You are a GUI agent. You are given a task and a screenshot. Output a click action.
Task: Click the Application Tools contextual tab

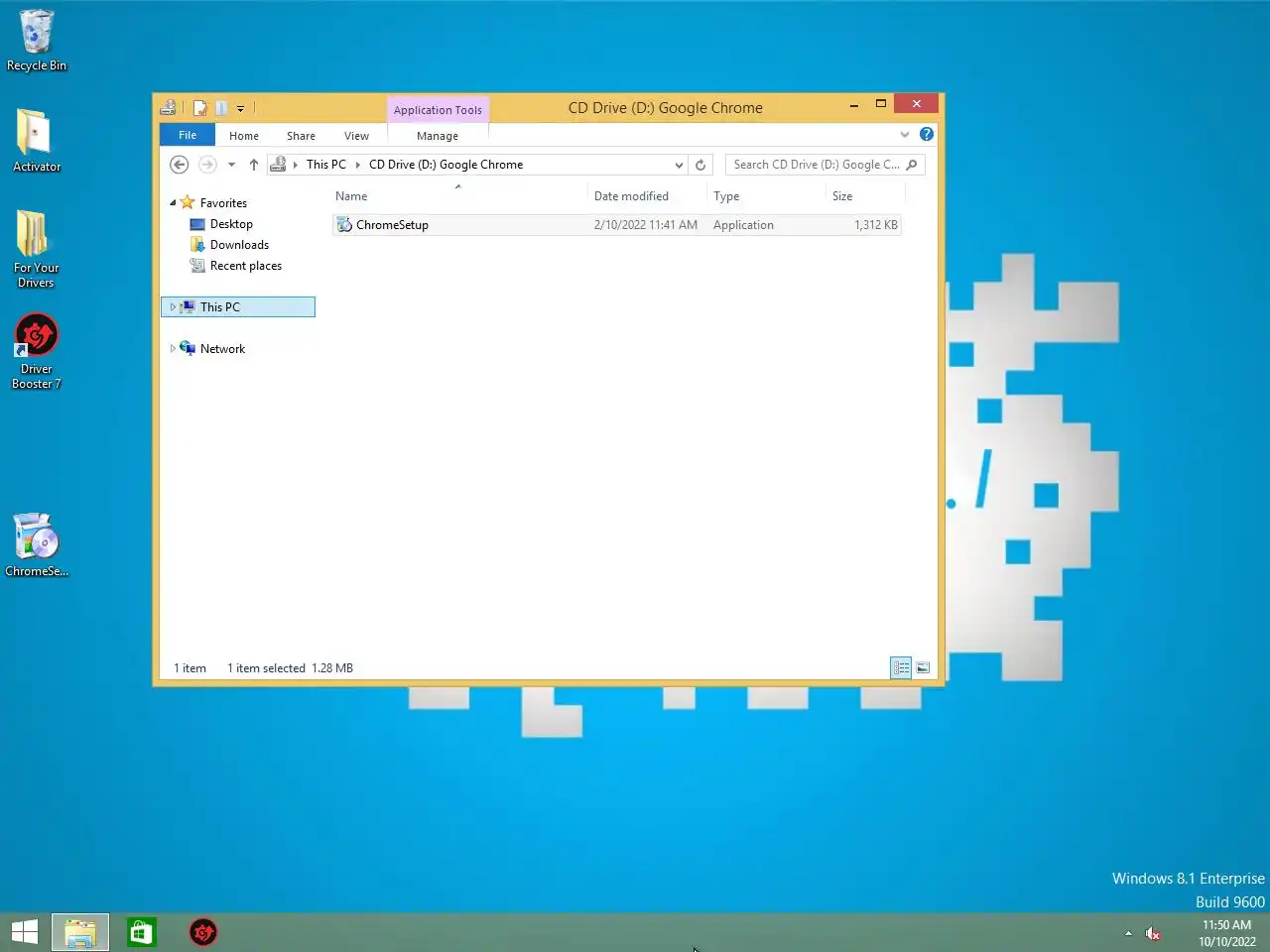pos(438,110)
